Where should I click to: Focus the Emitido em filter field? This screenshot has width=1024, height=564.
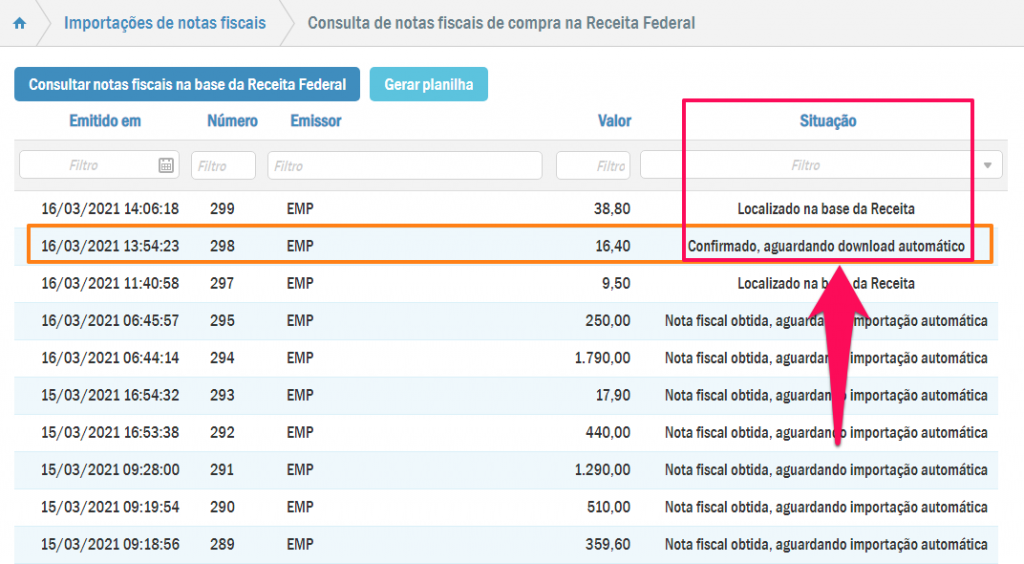88,165
